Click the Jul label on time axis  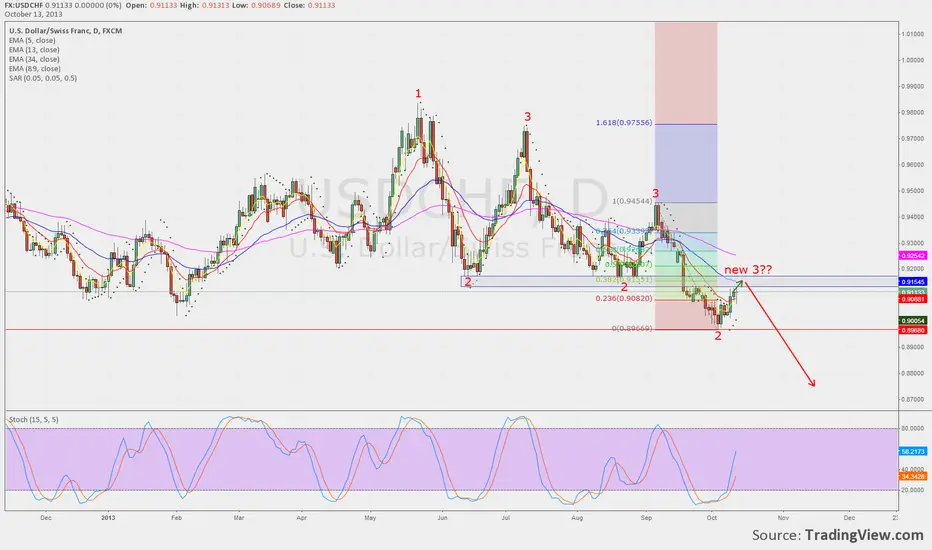(506, 518)
